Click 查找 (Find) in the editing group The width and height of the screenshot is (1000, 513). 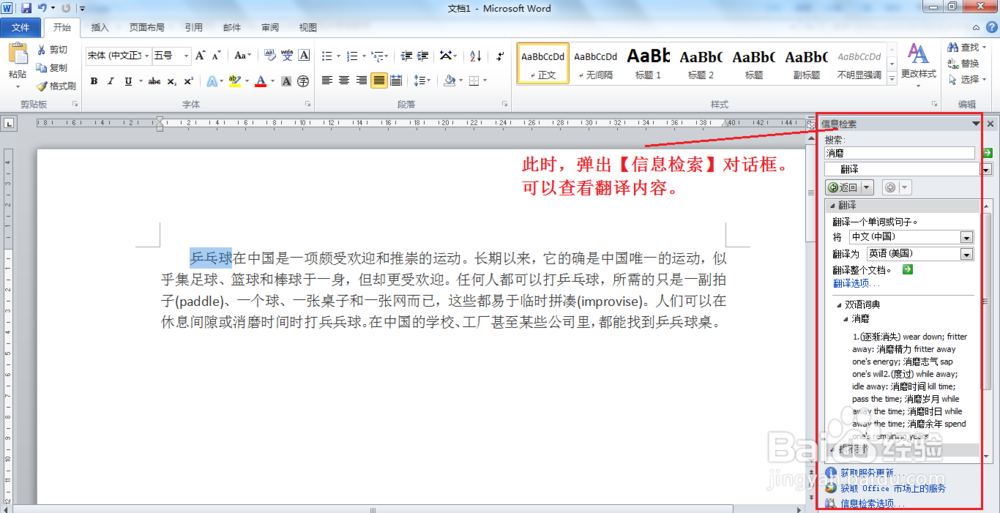[x=965, y=47]
